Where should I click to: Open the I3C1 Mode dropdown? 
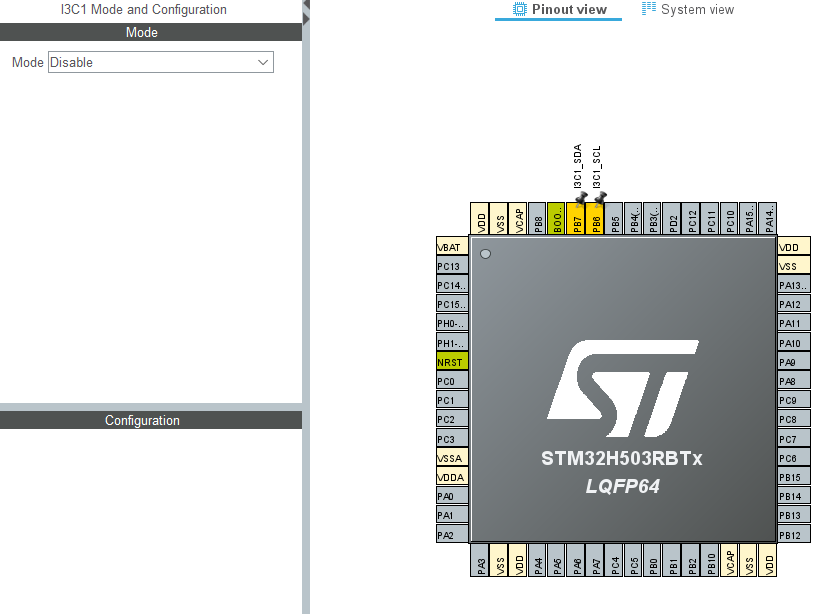(161, 62)
